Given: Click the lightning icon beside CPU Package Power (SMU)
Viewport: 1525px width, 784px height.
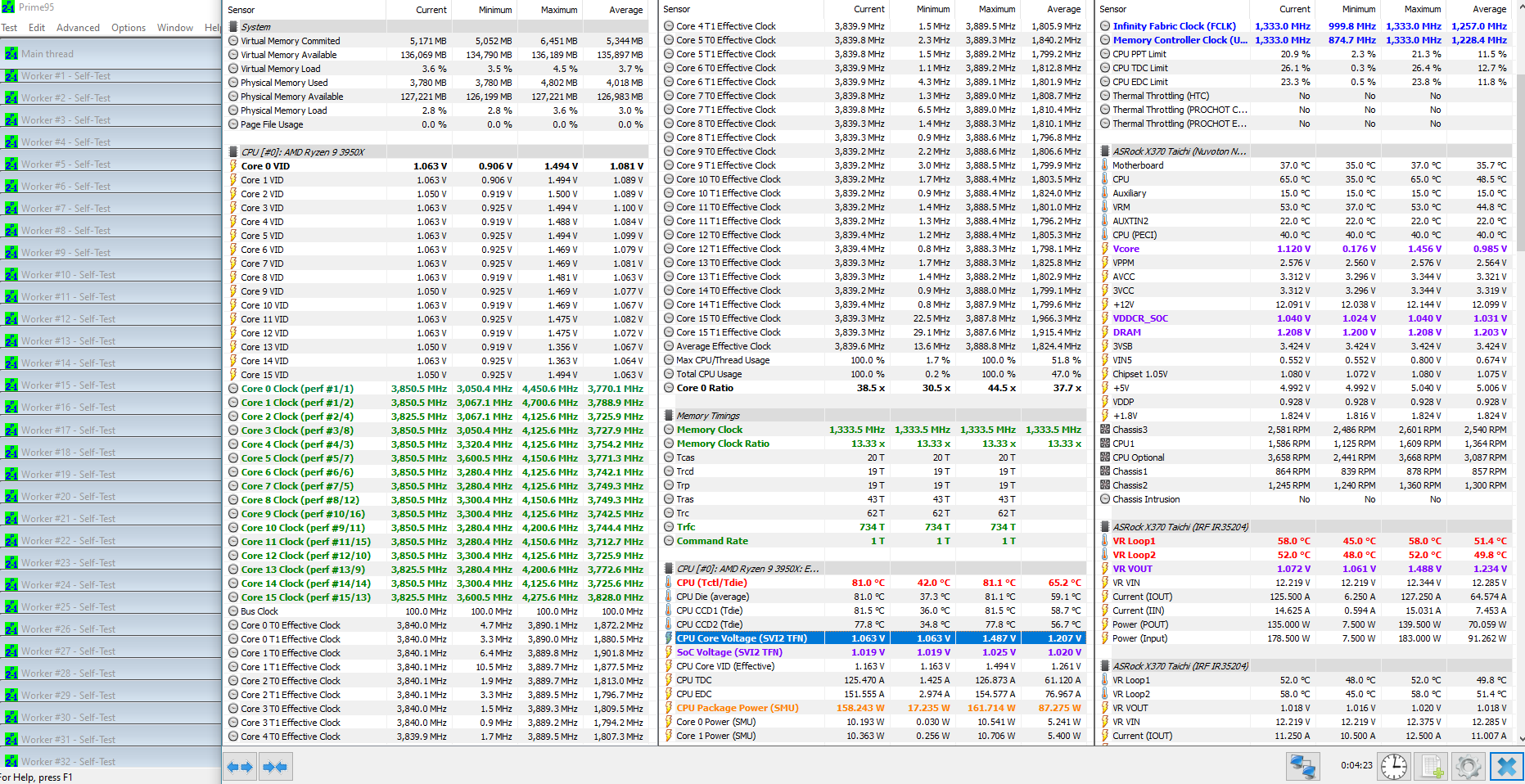Looking at the screenshot, I should (669, 708).
